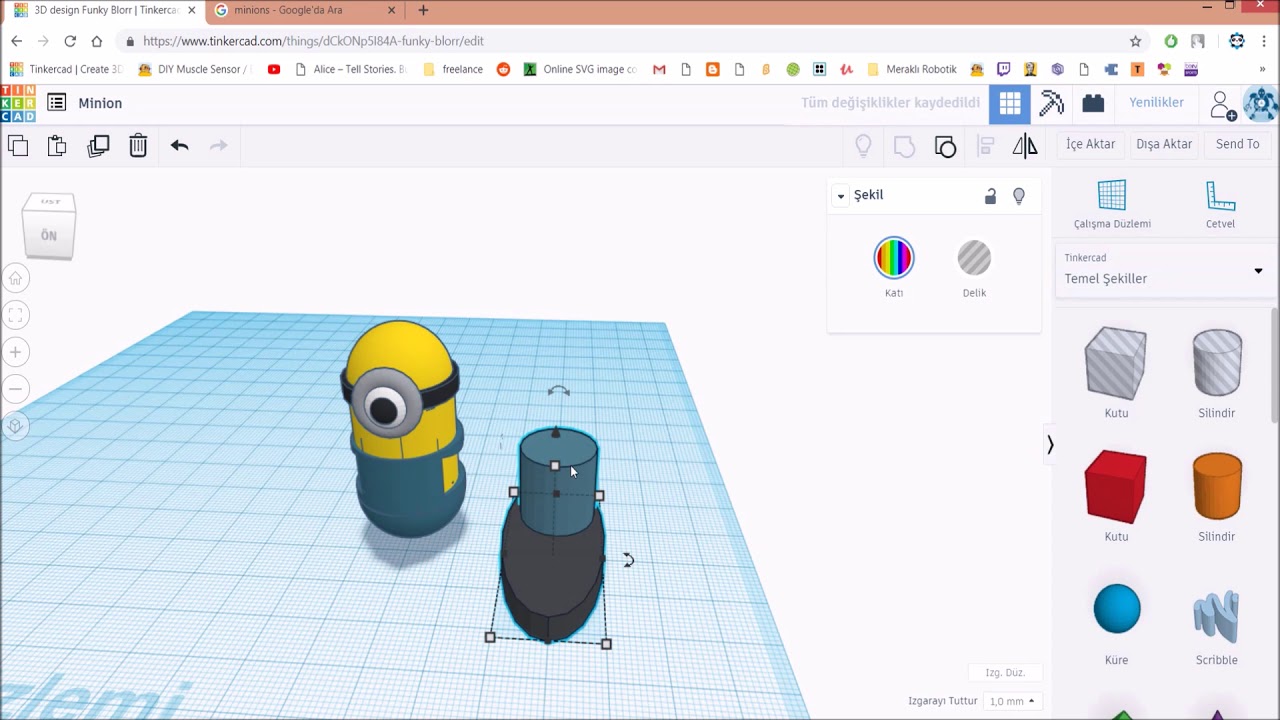
Task: Click the Align tool icon
Action: 985,146
